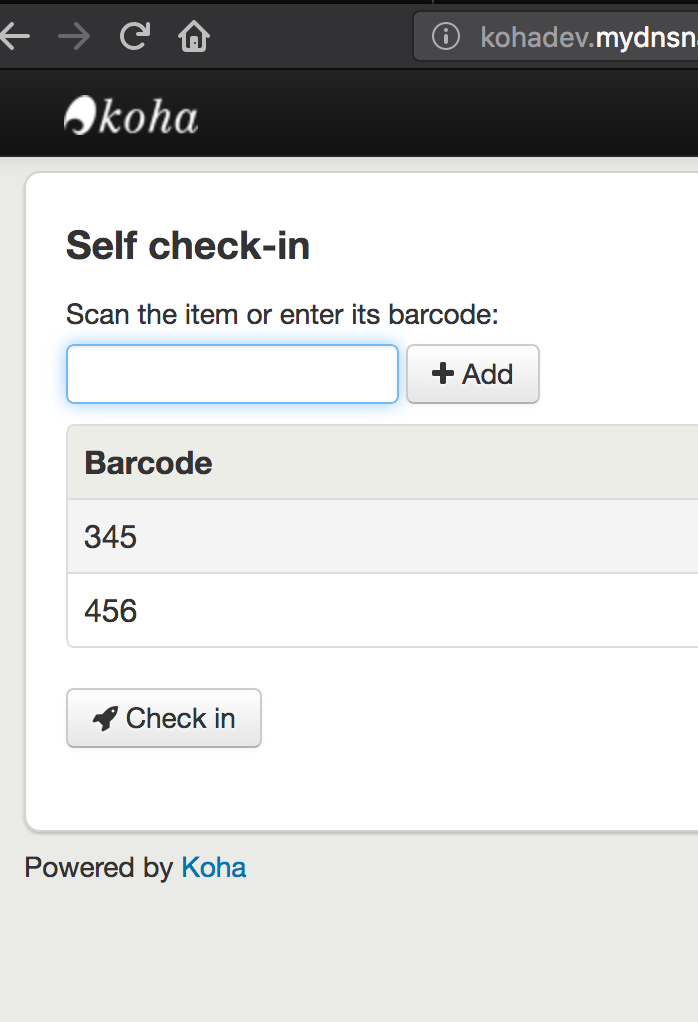Submit using the Check in button text
The image size is (698, 1022).
click(x=181, y=718)
